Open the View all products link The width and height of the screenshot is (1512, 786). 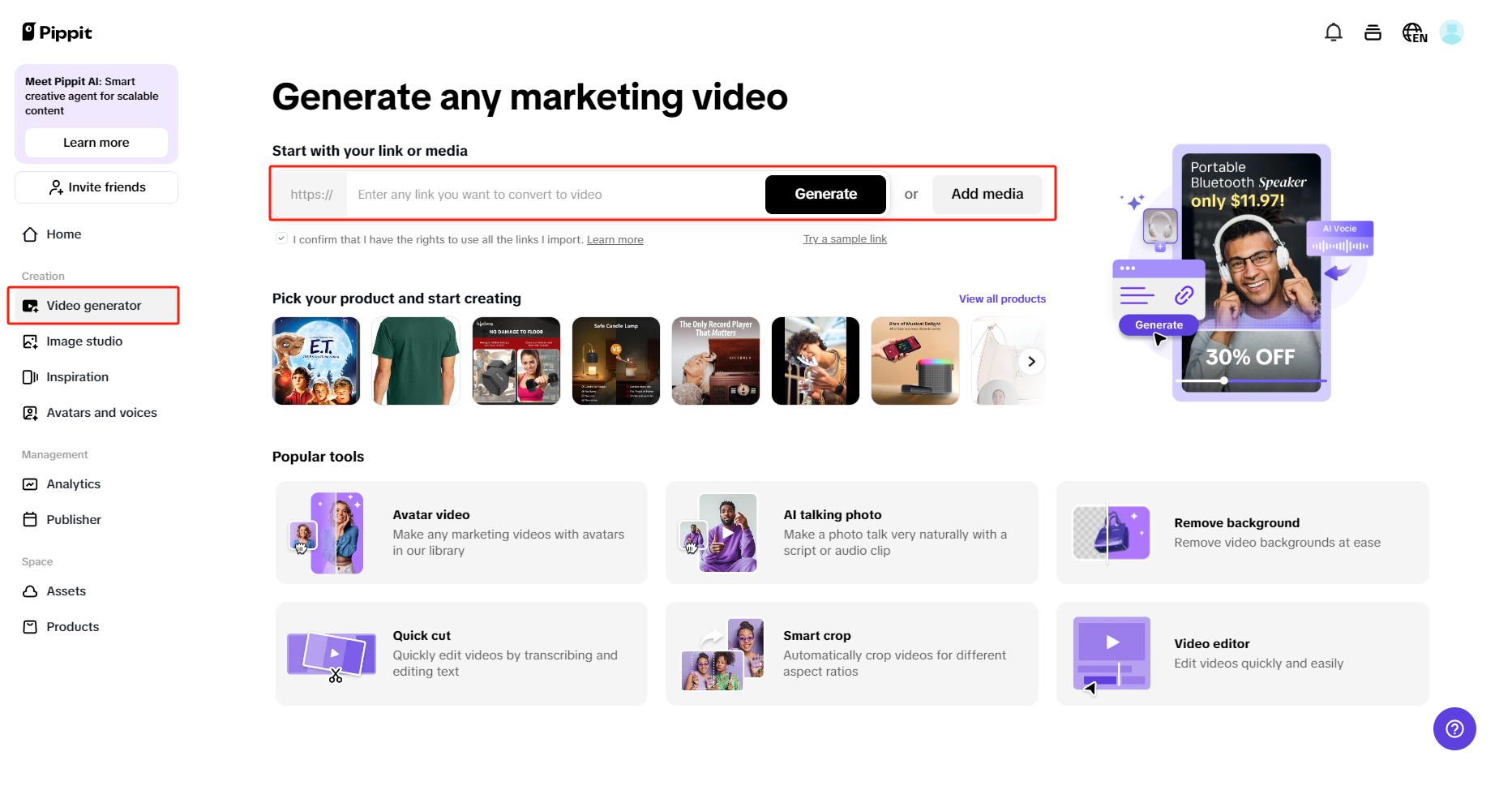(1002, 299)
